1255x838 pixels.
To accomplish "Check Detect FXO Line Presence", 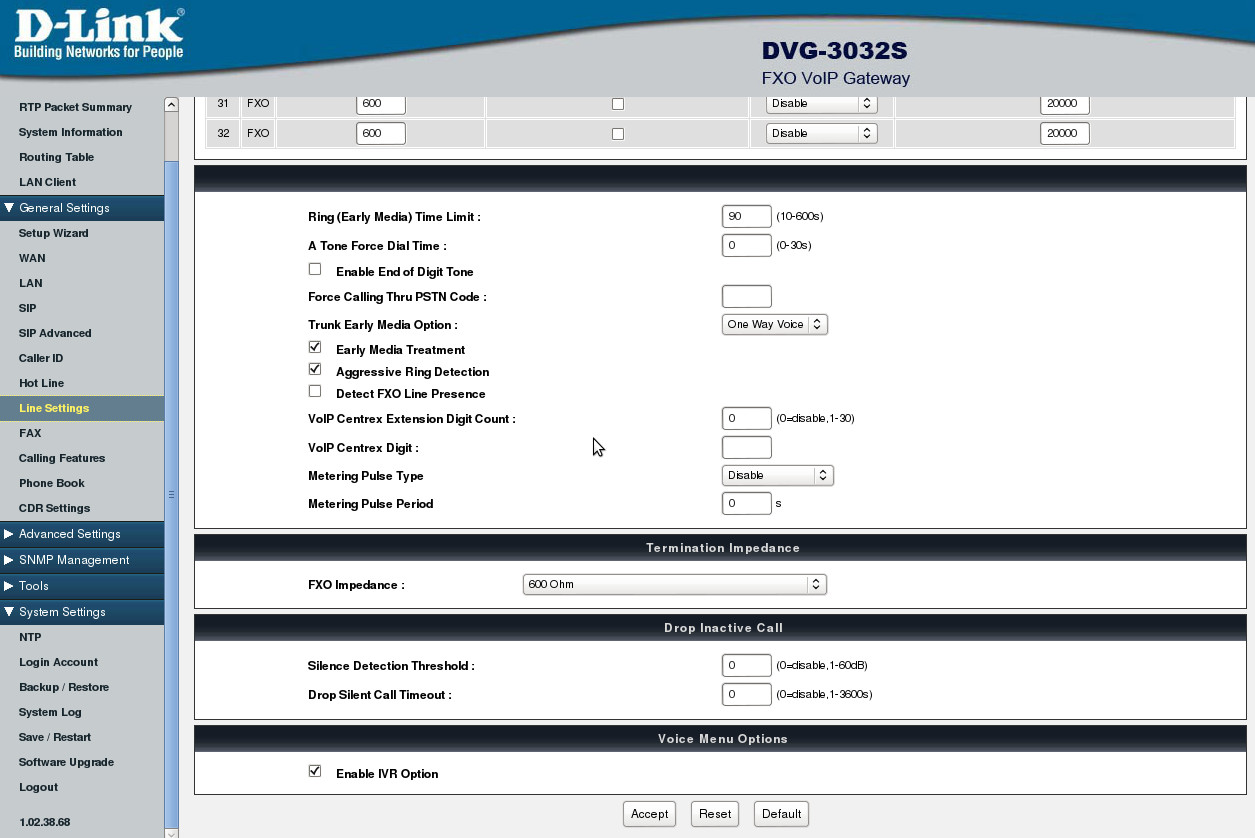I will pos(315,391).
